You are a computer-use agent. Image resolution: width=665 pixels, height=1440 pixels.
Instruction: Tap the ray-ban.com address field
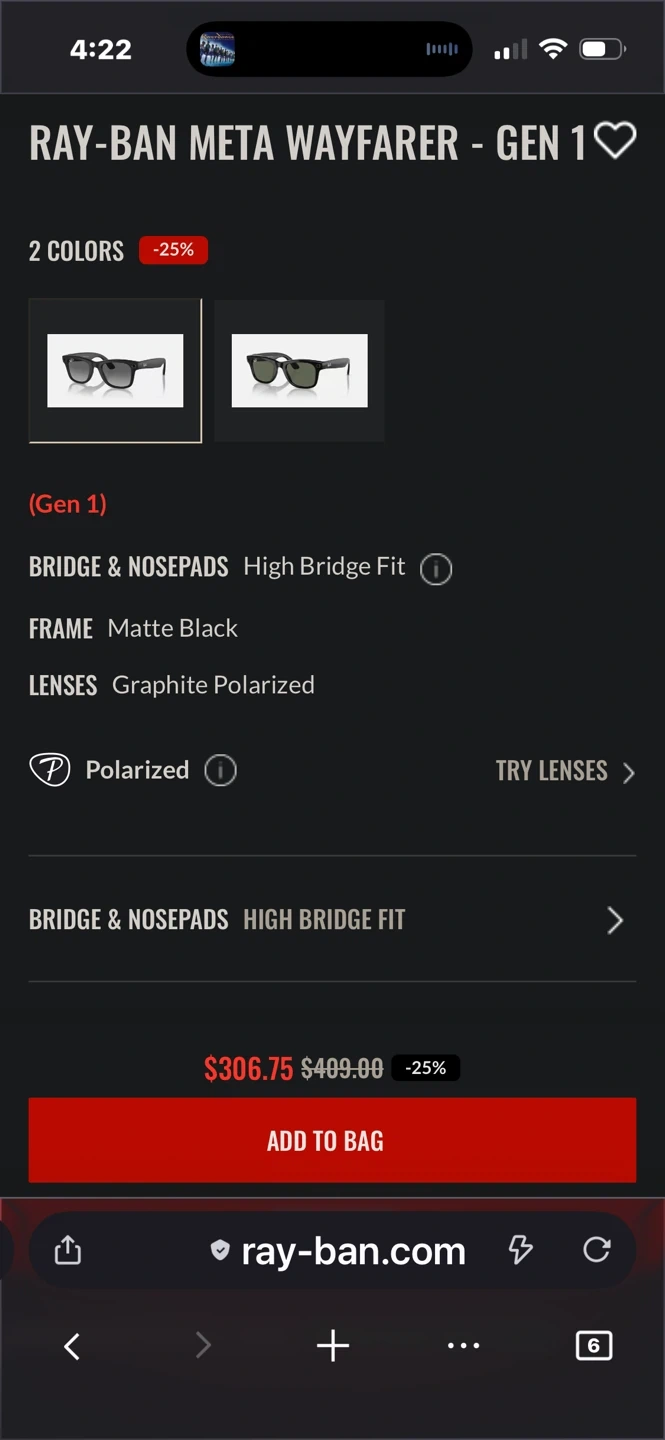point(353,1251)
